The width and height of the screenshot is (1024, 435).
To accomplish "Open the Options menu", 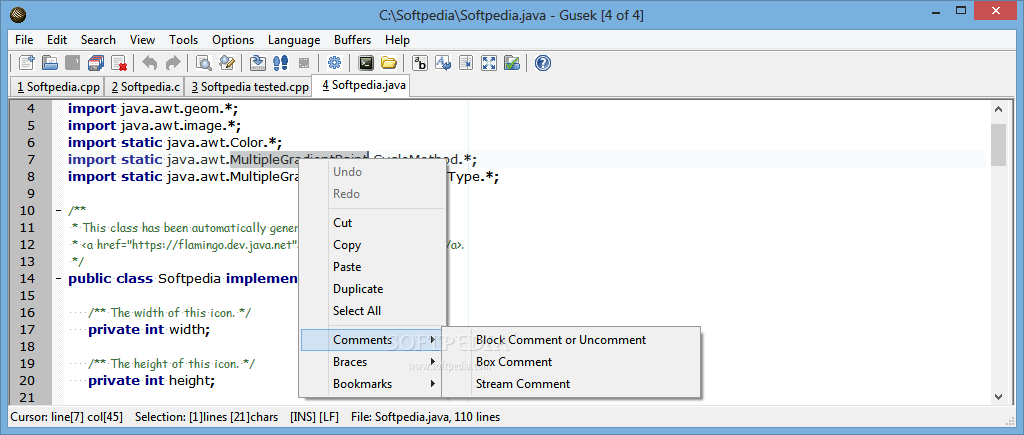I will click(233, 40).
